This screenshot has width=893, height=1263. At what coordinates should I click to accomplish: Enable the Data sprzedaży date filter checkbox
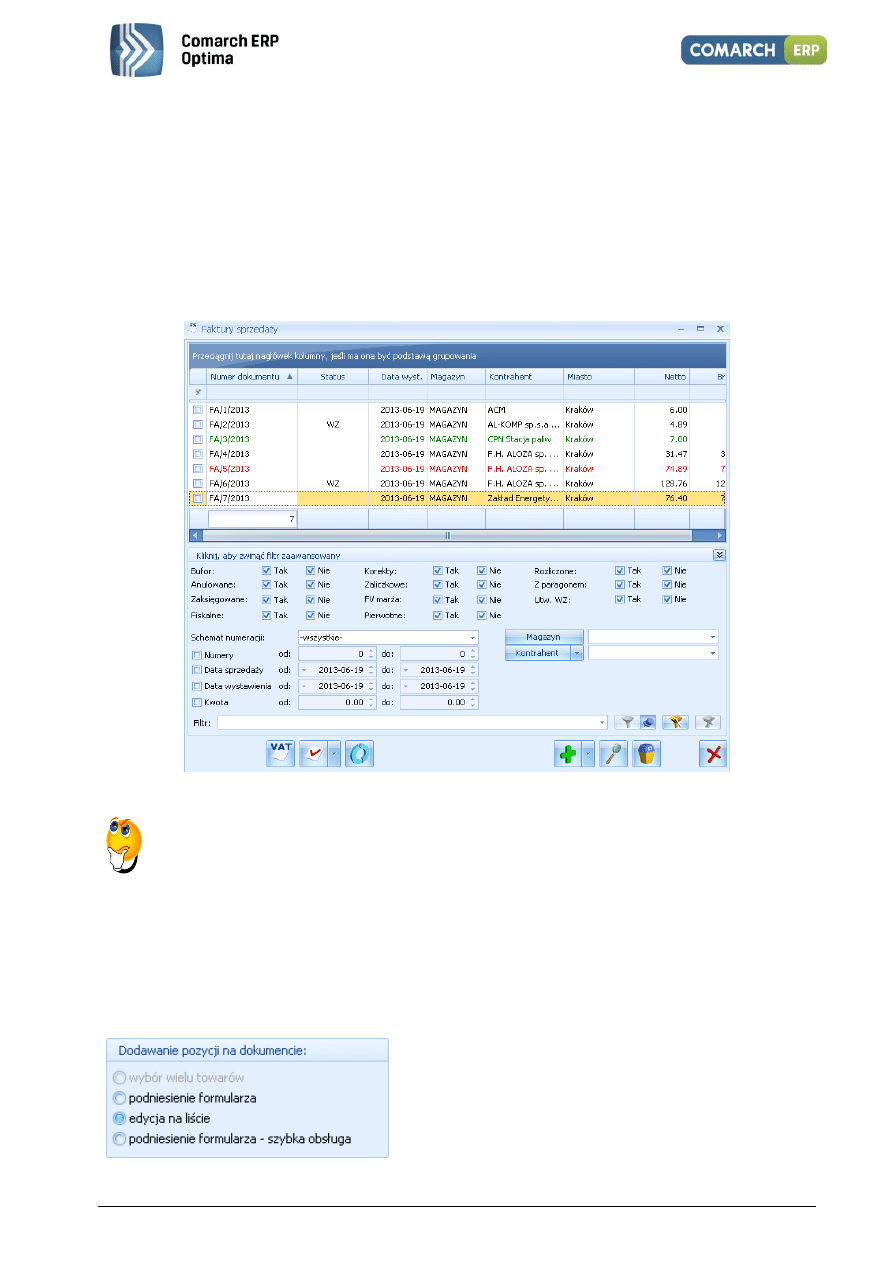coord(197,669)
